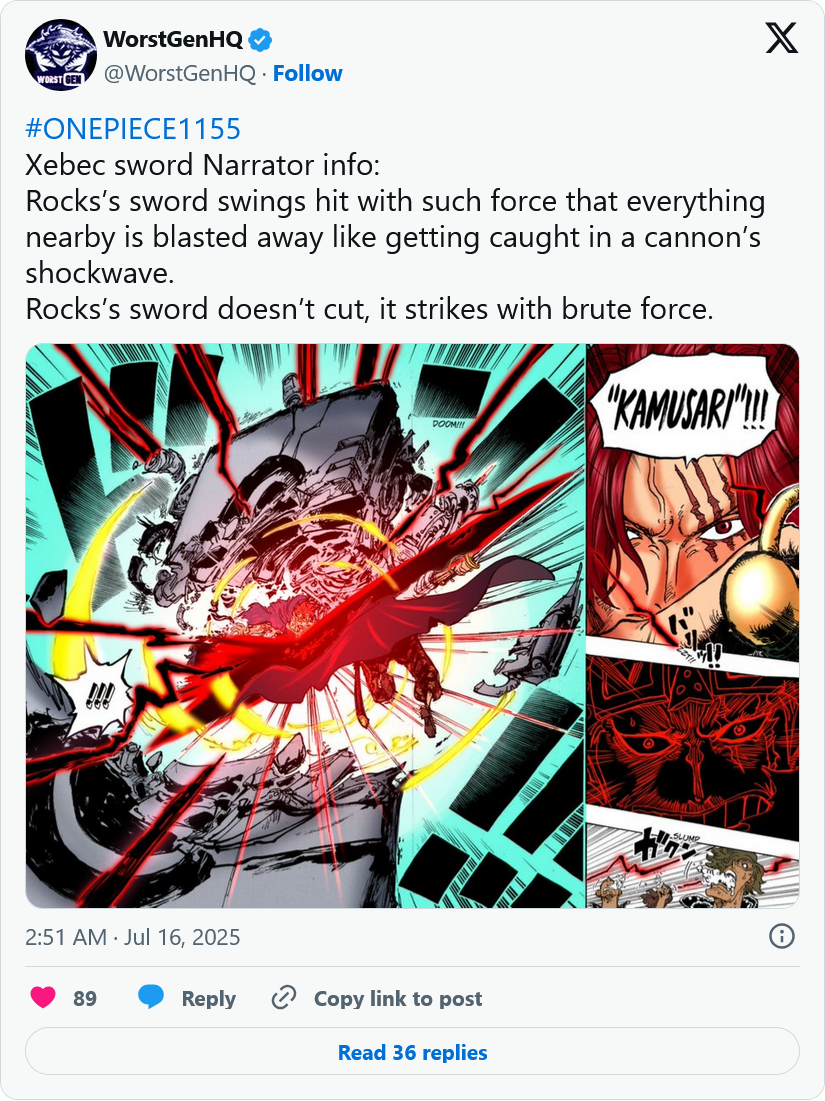This screenshot has width=825, height=1101.
Task: Click the WorstGenHQ profile avatar
Action: (x=61, y=55)
